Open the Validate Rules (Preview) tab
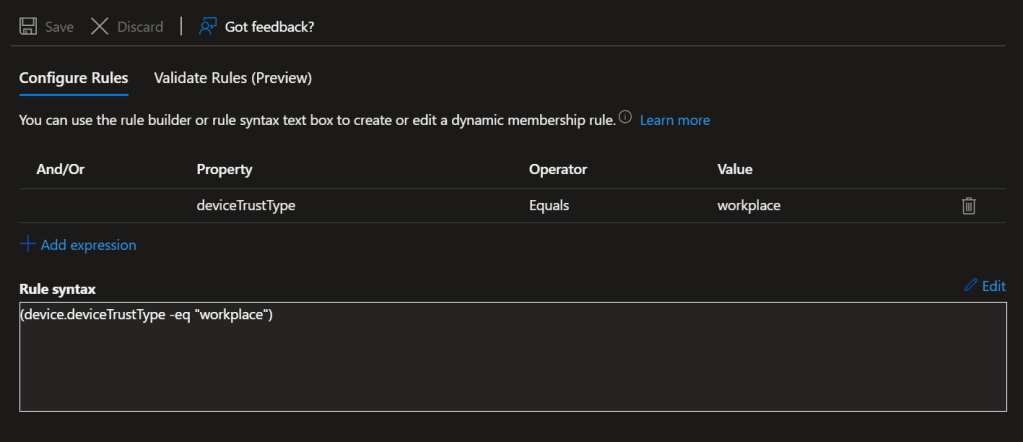The height and width of the screenshot is (442, 1023). [233, 78]
